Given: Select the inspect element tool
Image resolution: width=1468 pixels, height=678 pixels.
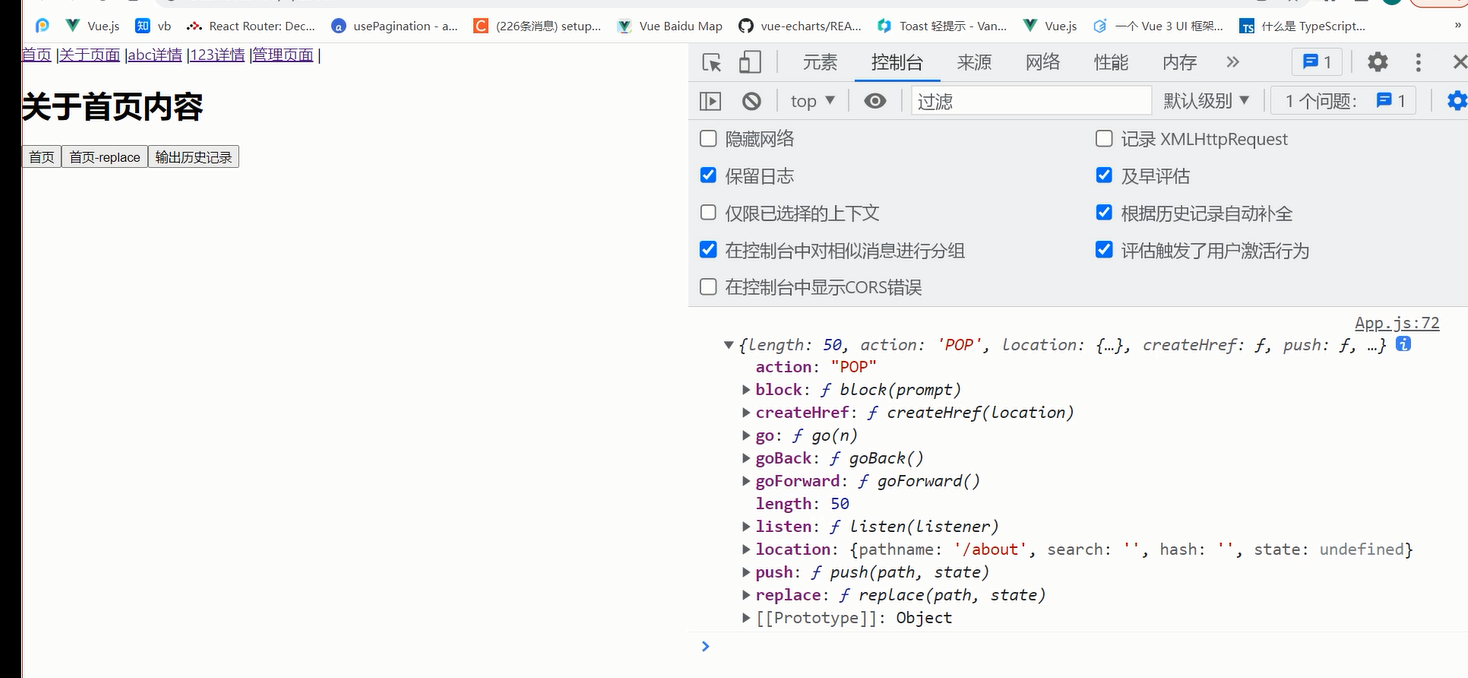Looking at the screenshot, I should [x=711, y=61].
